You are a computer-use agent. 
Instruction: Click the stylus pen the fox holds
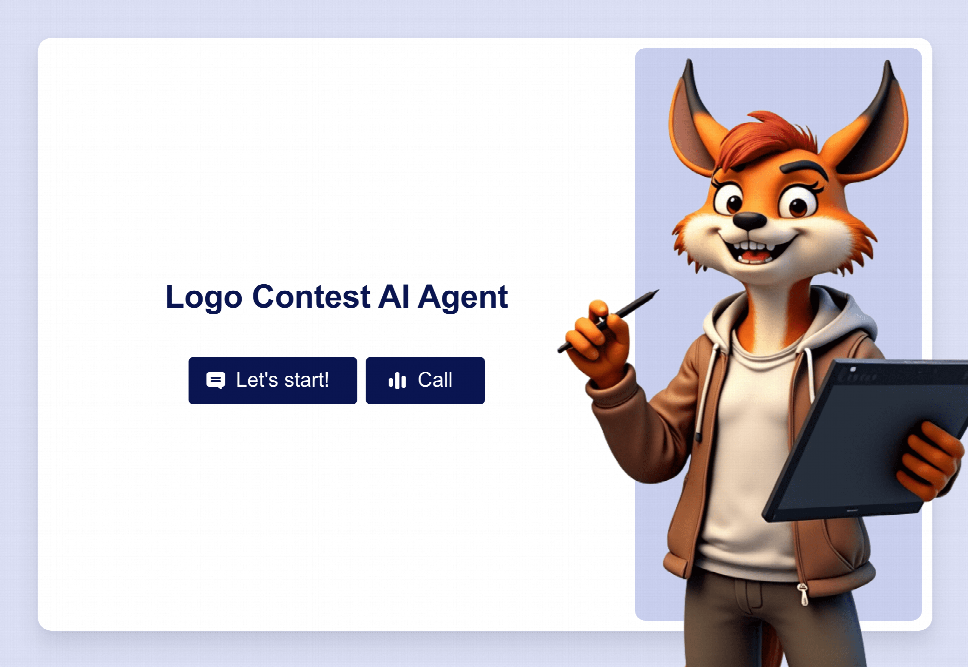click(x=608, y=321)
